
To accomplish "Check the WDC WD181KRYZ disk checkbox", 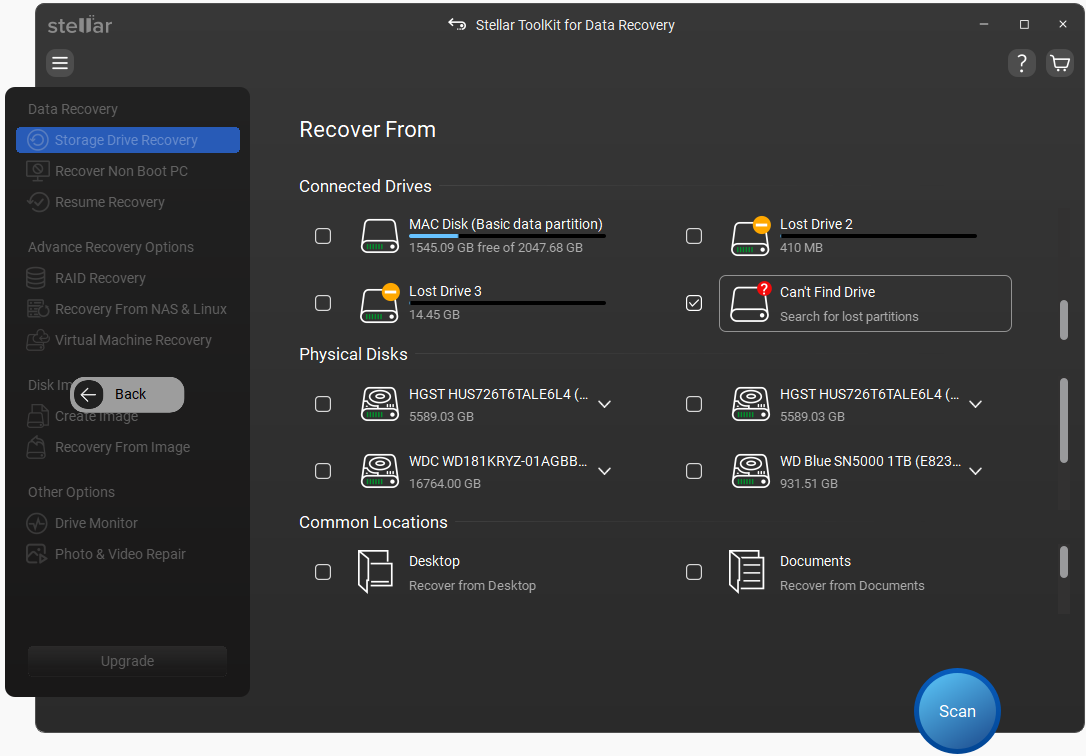I will [323, 471].
